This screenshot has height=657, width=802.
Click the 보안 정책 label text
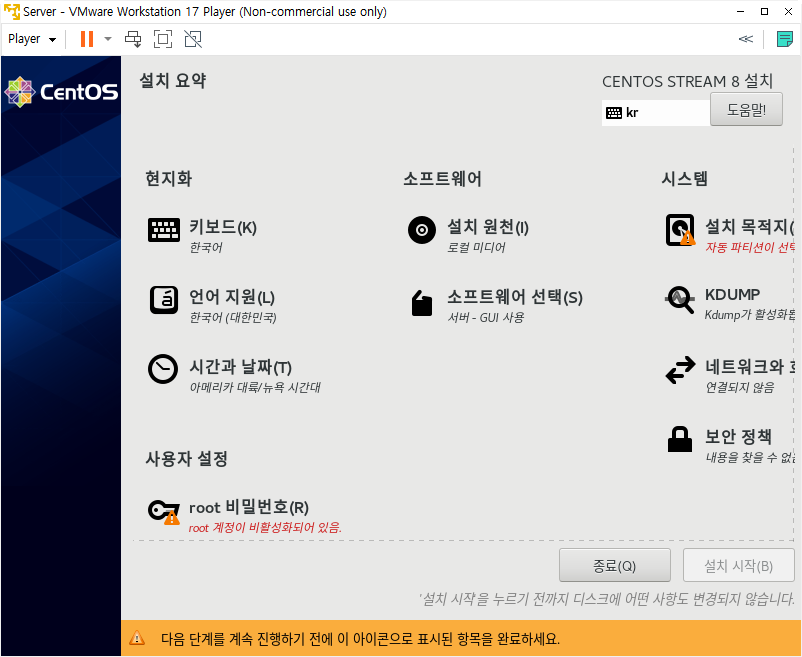738,437
